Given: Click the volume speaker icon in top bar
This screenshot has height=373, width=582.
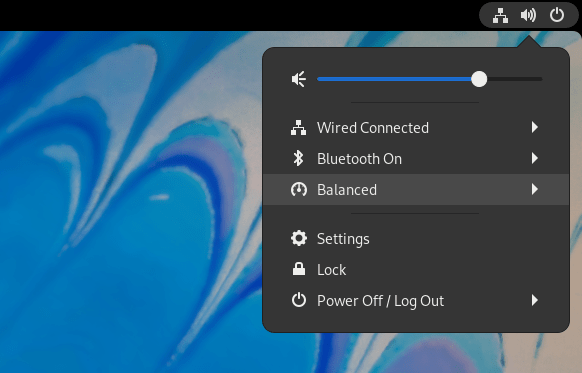Looking at the screenshot, I should coord(528,16).
